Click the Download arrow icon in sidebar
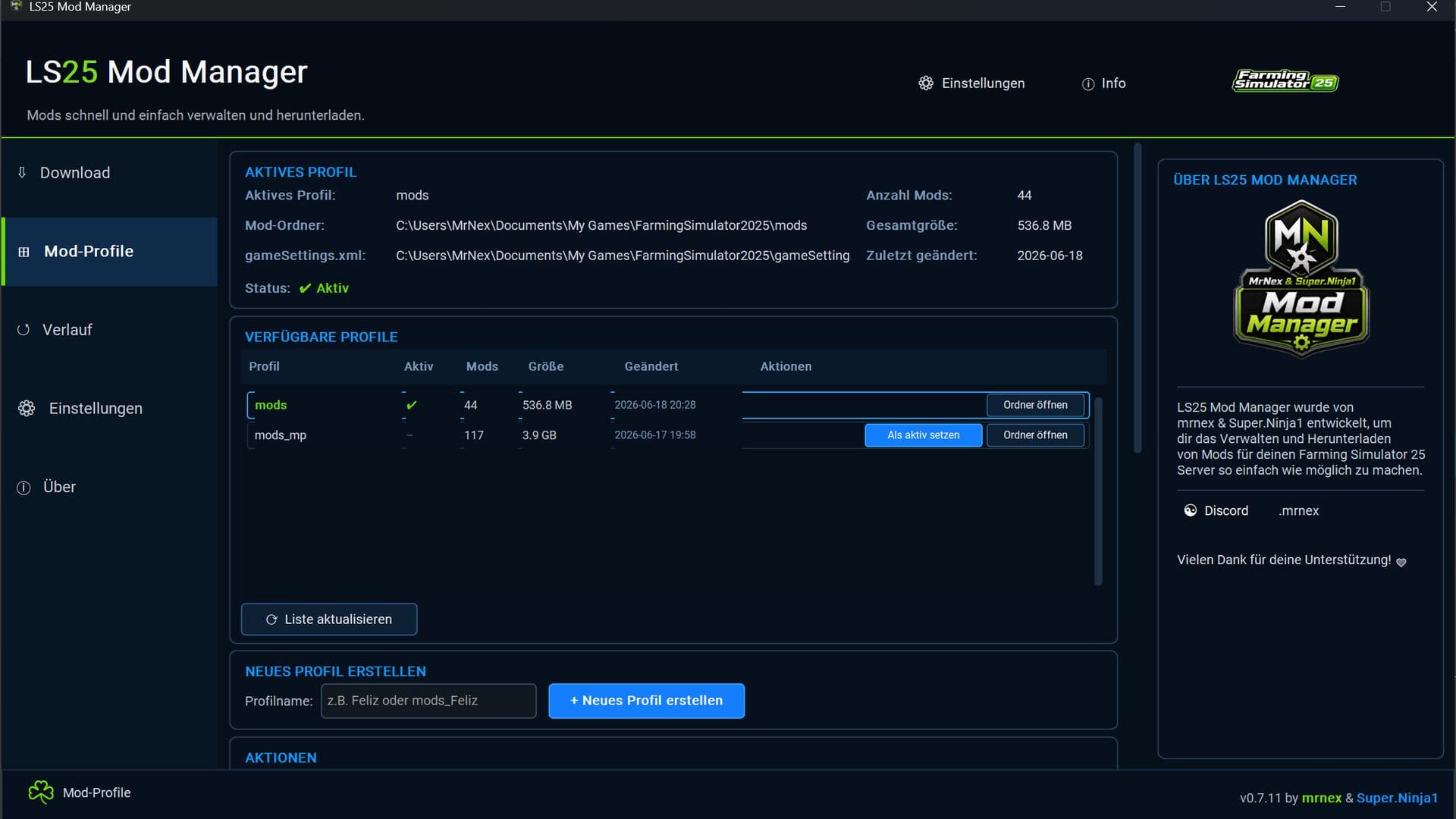Viewport: 1456px width, 819px height. [x=22, y=173]
